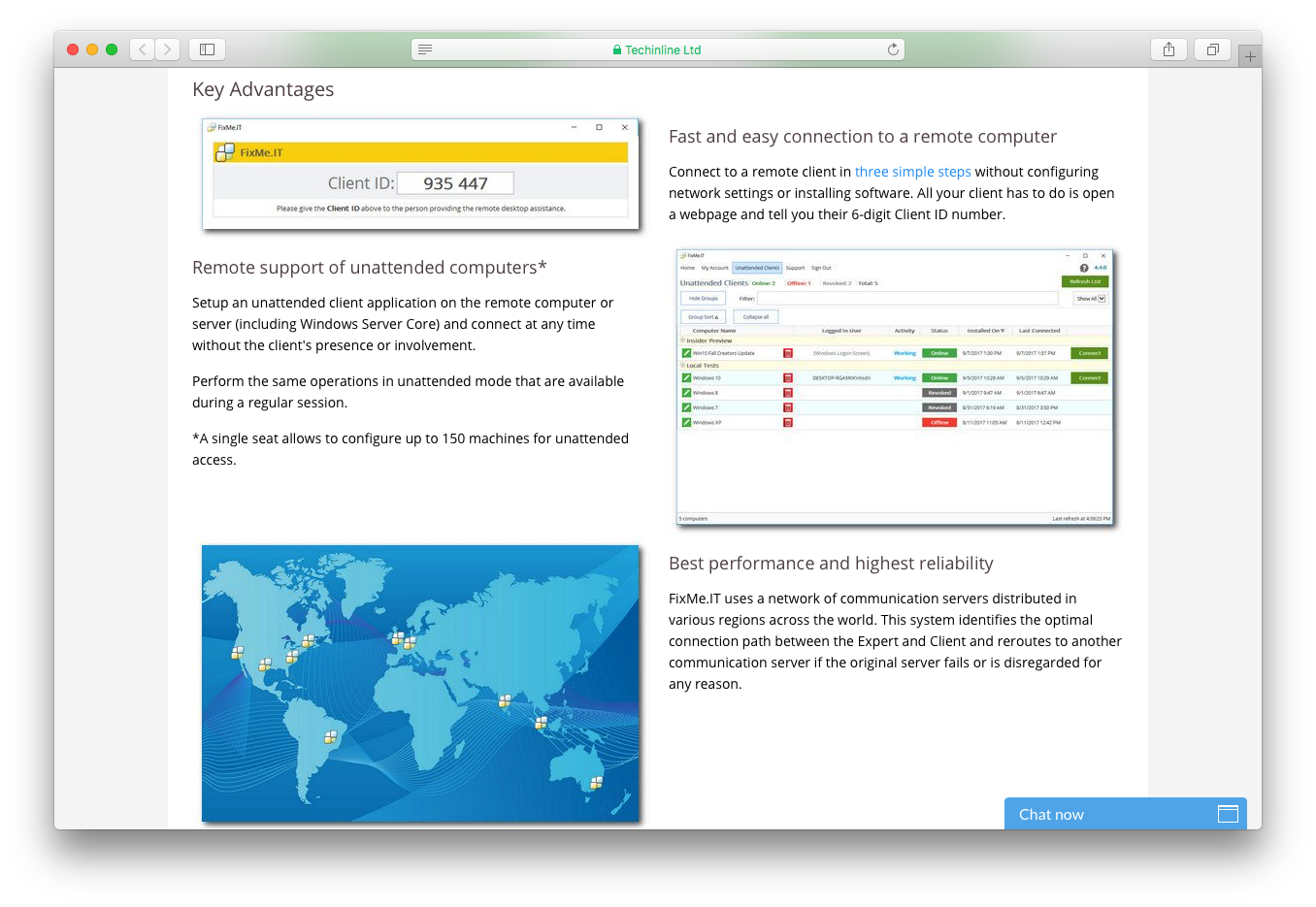Click the Client ID 935 447 image
The height and width of the screenshot is (907, 1316).
[420, 174]
